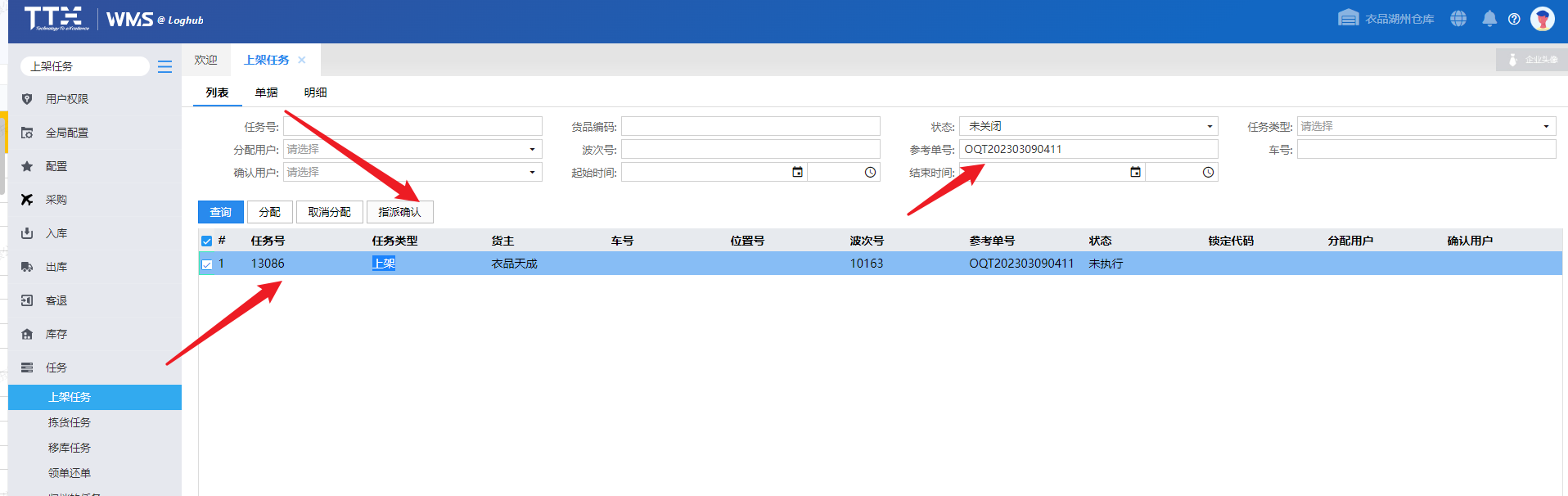Screen dimensions: 1568x496
Task: Click the 查询 button
Action: point(220,212)
